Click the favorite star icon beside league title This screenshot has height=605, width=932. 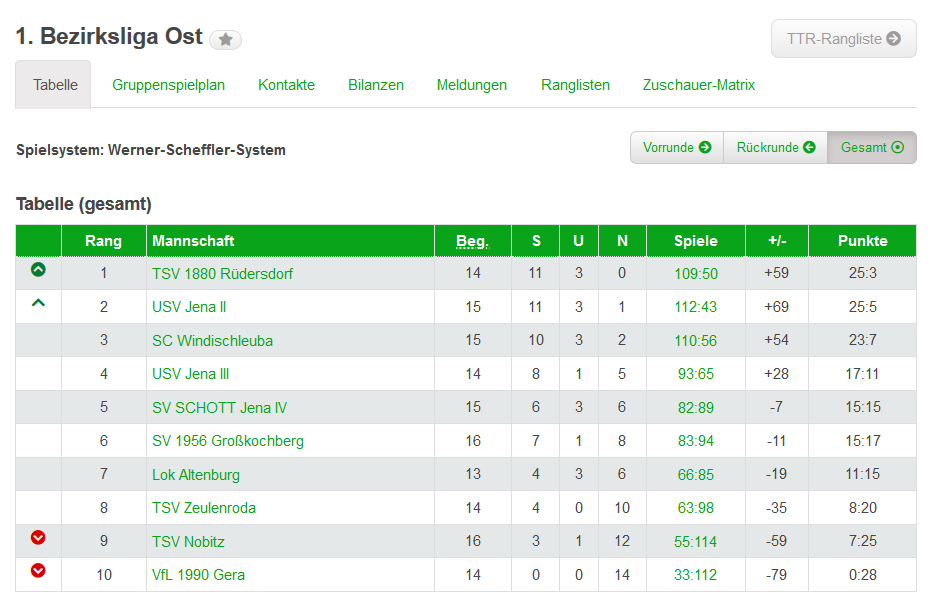coord(226,39)
